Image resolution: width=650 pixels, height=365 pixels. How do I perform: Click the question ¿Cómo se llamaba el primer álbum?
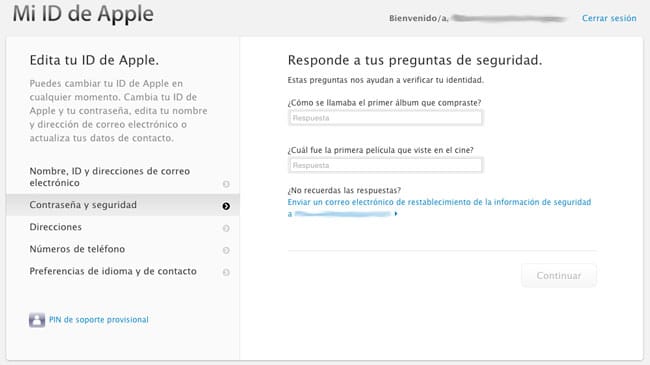coord(384,102)
